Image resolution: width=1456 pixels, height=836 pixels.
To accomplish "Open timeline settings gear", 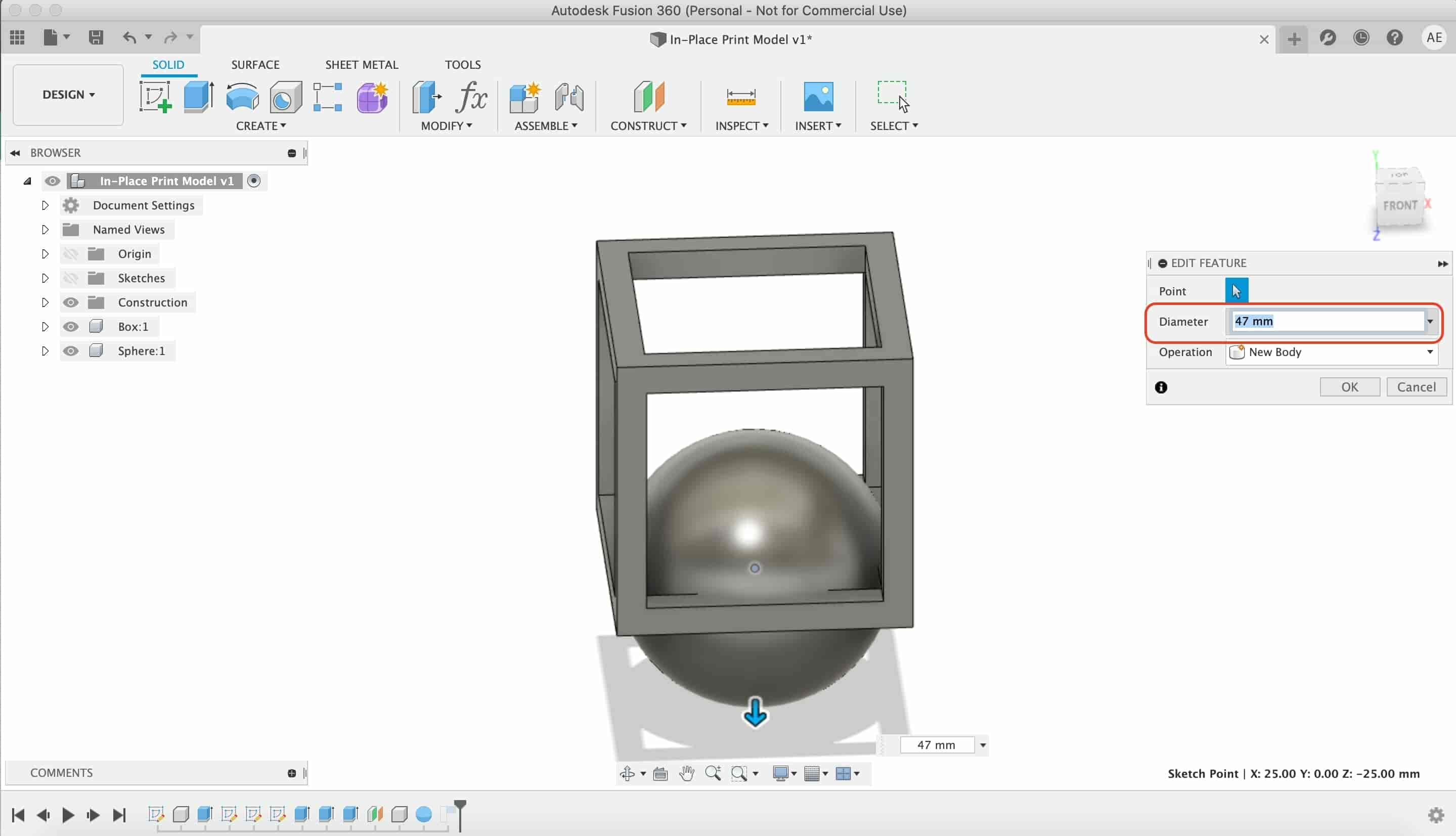I will coord(1435,815).
